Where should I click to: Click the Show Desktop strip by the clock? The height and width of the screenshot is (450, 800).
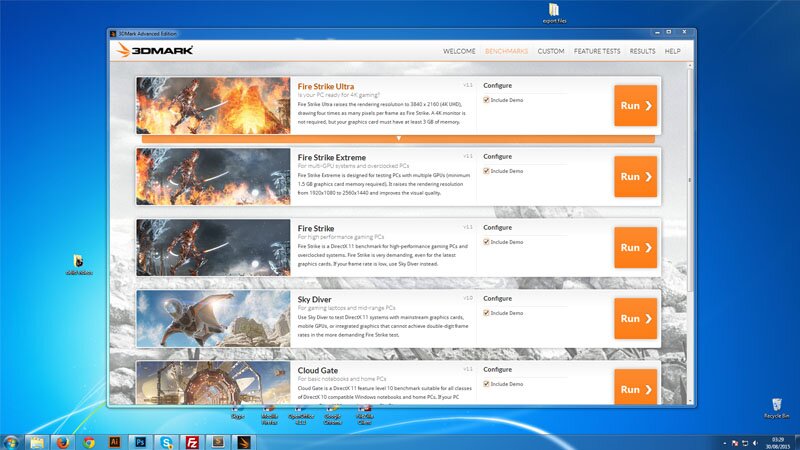(796, 442)
